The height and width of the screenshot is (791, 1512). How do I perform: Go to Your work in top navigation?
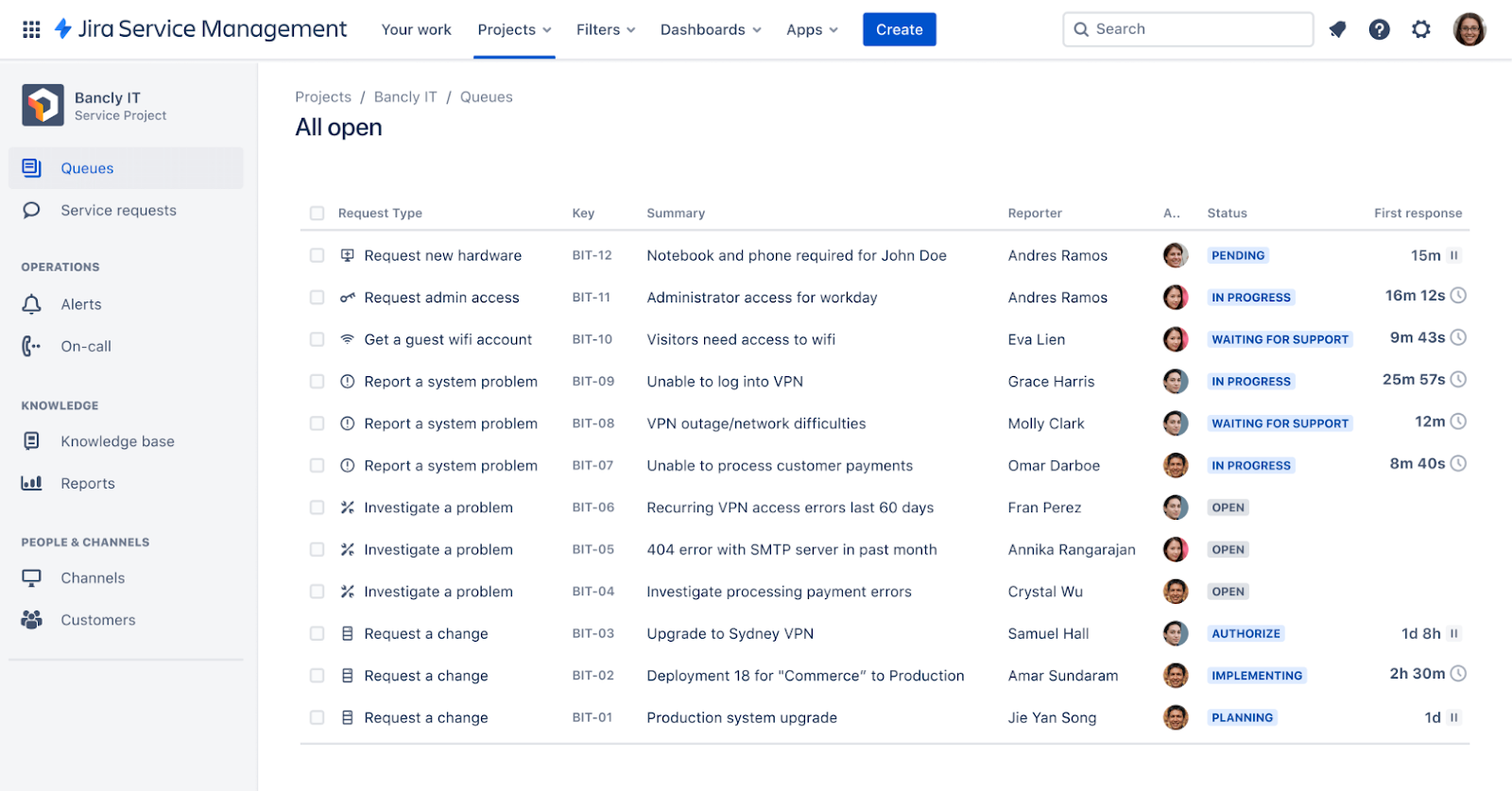(416, 29)
